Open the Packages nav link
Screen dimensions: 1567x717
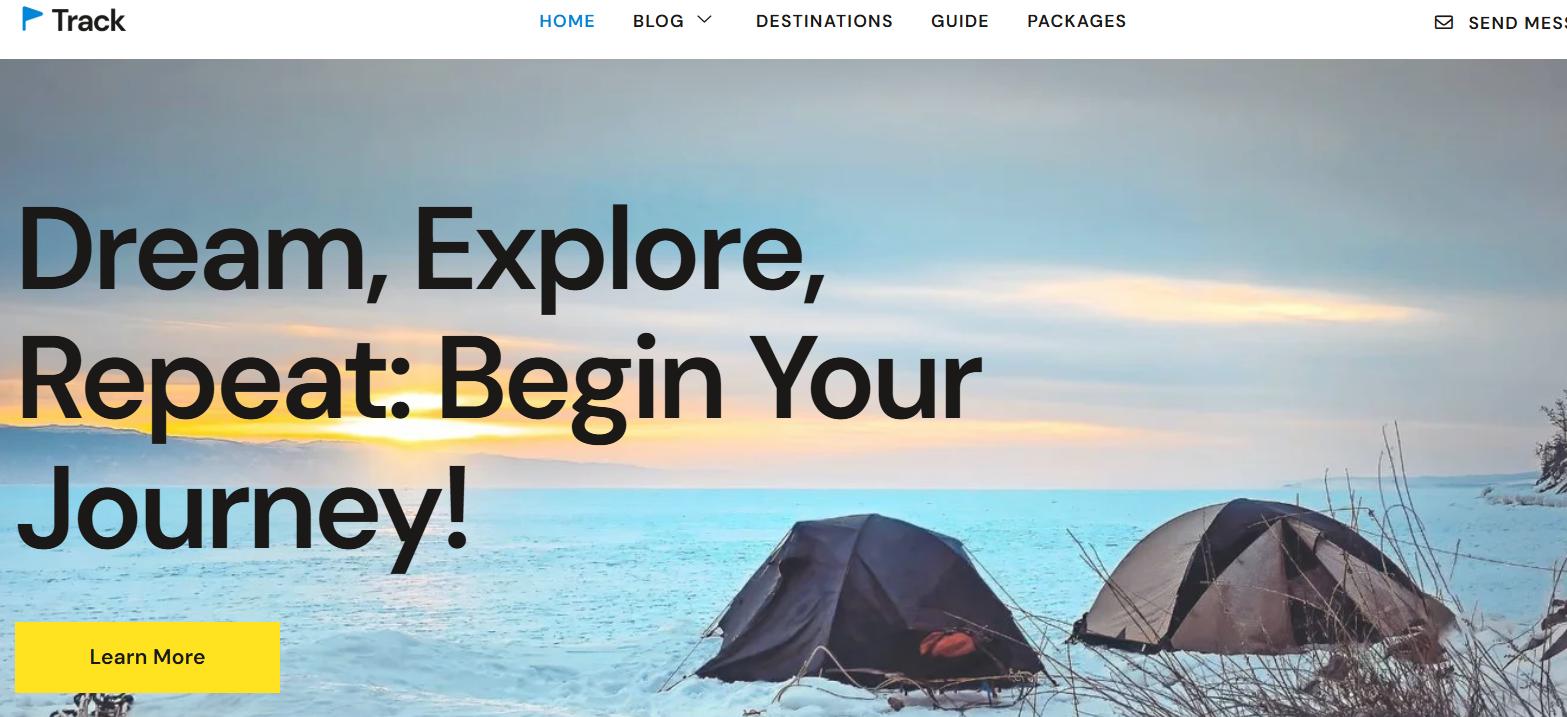click(x=1076, y=21)
